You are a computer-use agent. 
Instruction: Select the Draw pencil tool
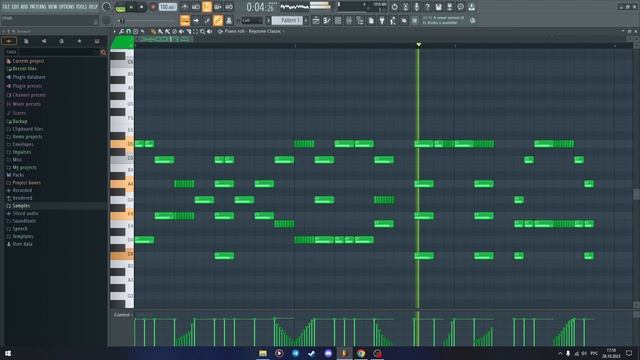[153, 31]
